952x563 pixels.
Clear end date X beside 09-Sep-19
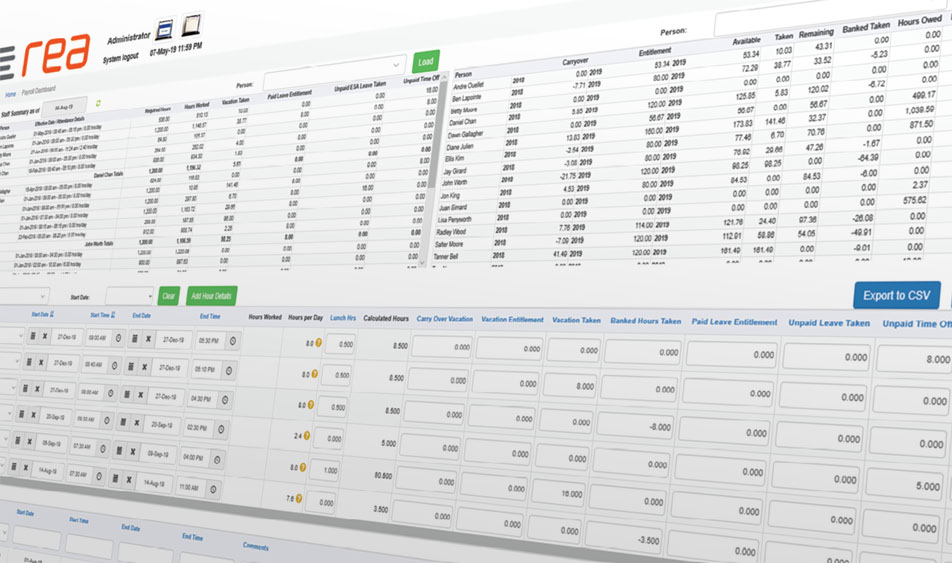(x=132, y=451)
